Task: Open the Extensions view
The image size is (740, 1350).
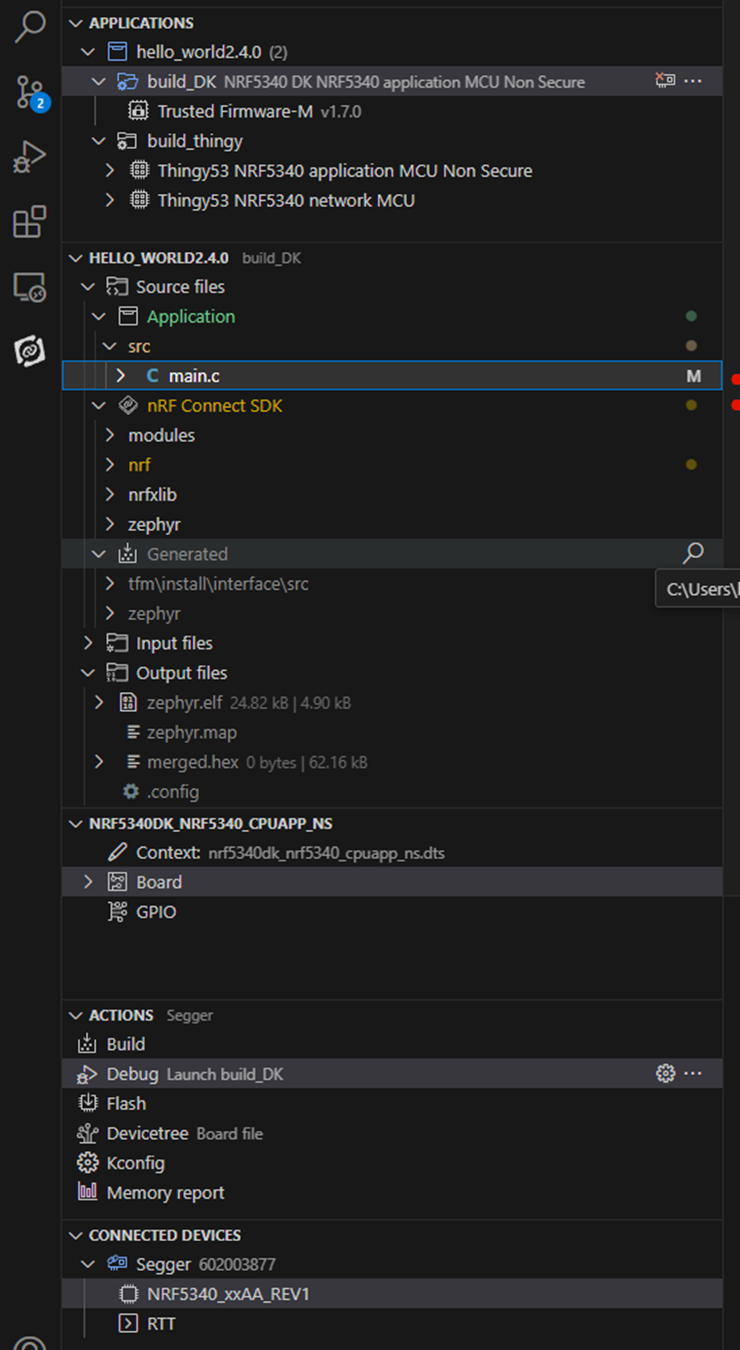Action: [30, 222]
